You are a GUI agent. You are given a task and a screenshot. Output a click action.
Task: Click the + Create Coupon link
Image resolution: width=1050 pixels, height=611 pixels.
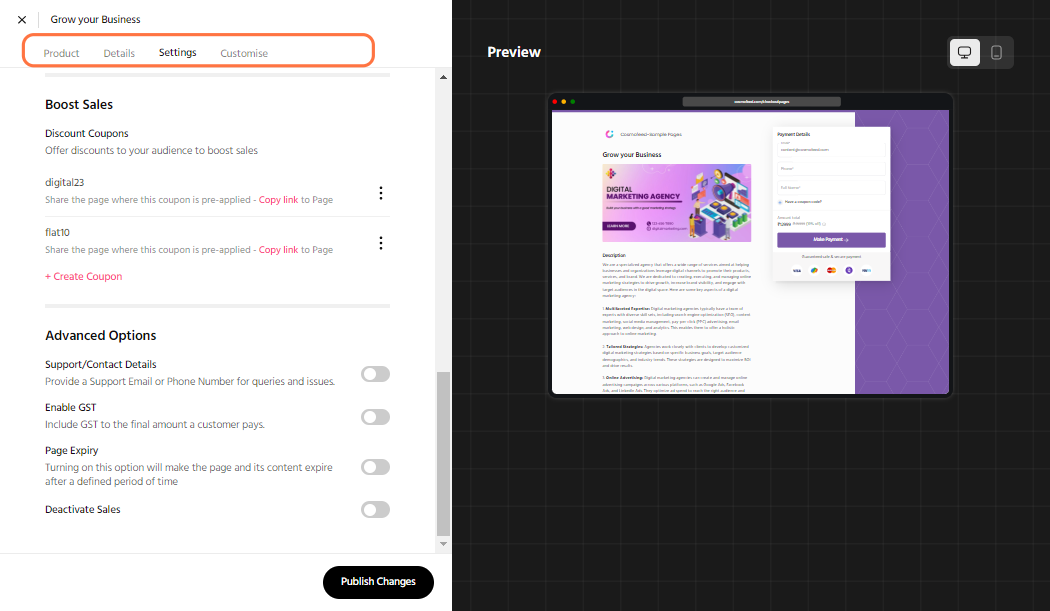[x=84, y=276]
